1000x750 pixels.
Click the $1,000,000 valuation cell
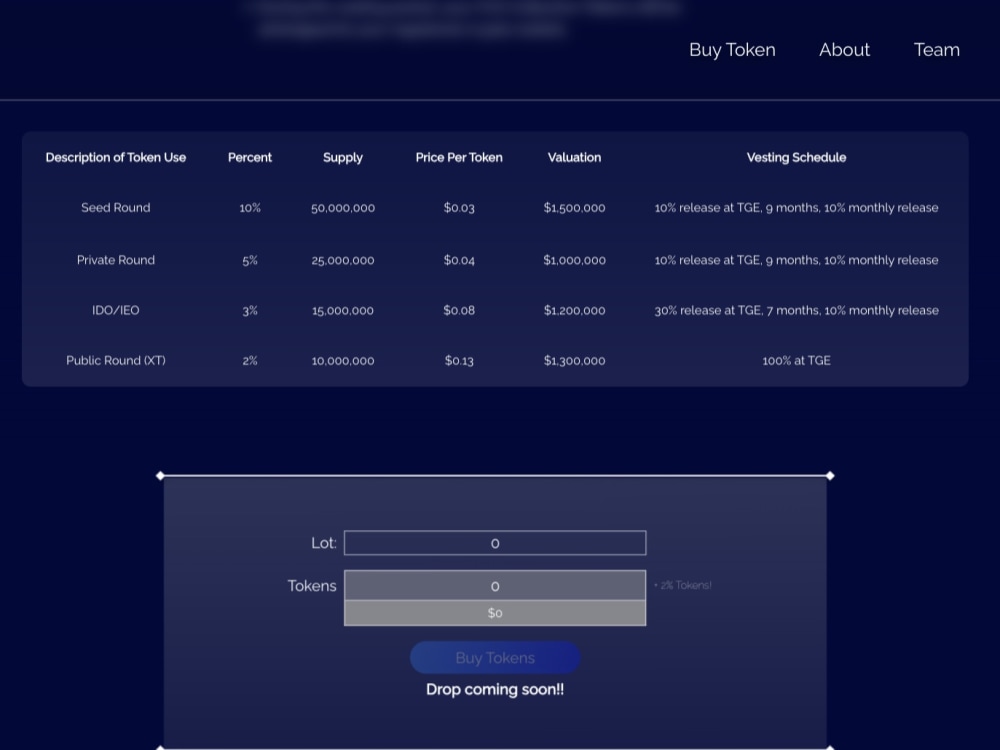pos(575,260)
